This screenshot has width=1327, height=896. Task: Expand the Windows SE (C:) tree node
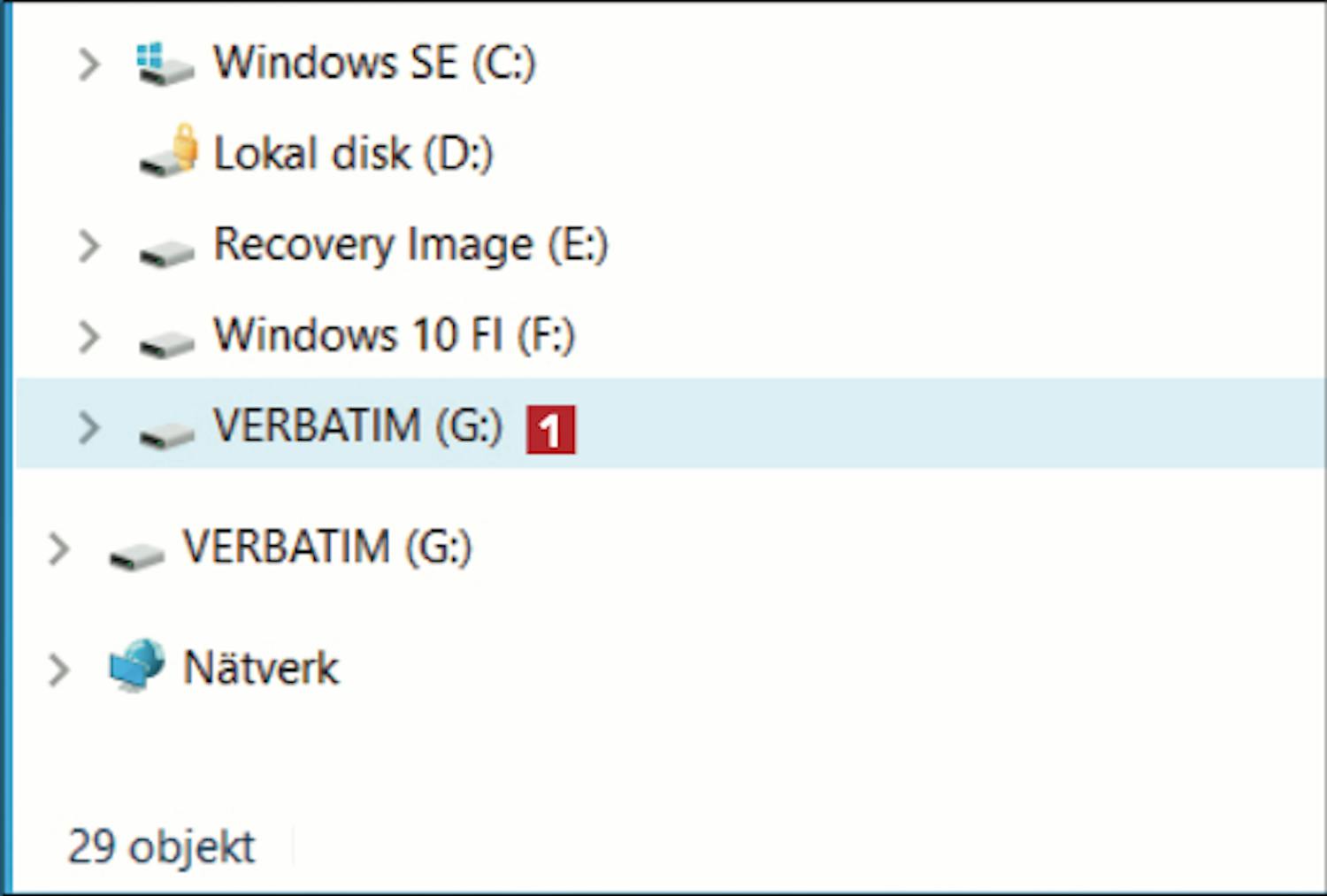88,64
